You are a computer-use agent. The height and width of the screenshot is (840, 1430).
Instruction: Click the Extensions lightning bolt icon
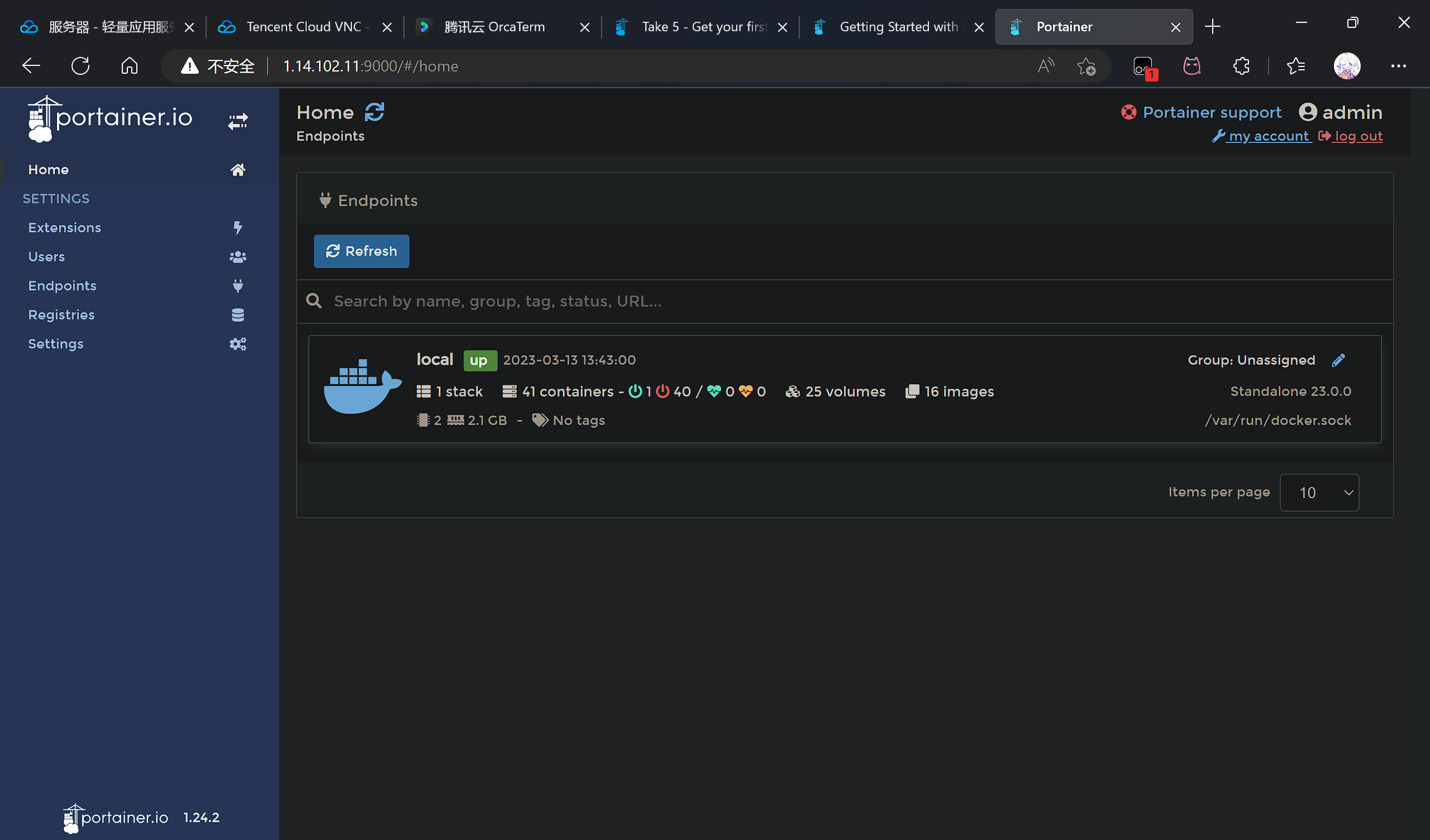pyautogui.click(x=238, y=228)
